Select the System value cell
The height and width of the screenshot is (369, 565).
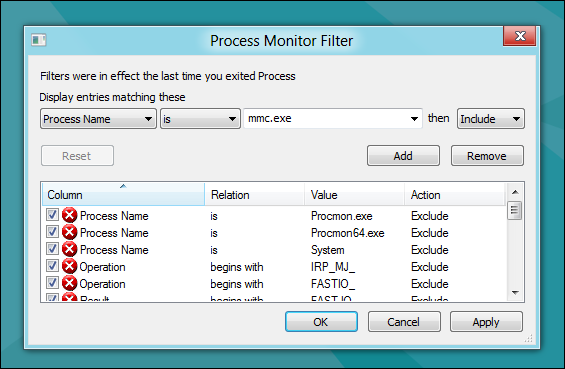tap(328, 250)
